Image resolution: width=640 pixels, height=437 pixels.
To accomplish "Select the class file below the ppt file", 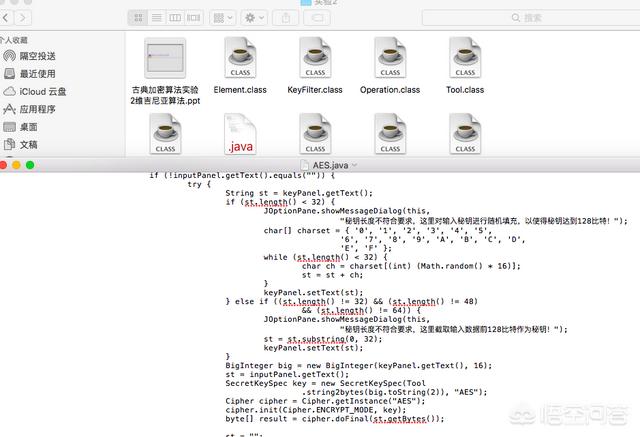I will 165,134.
